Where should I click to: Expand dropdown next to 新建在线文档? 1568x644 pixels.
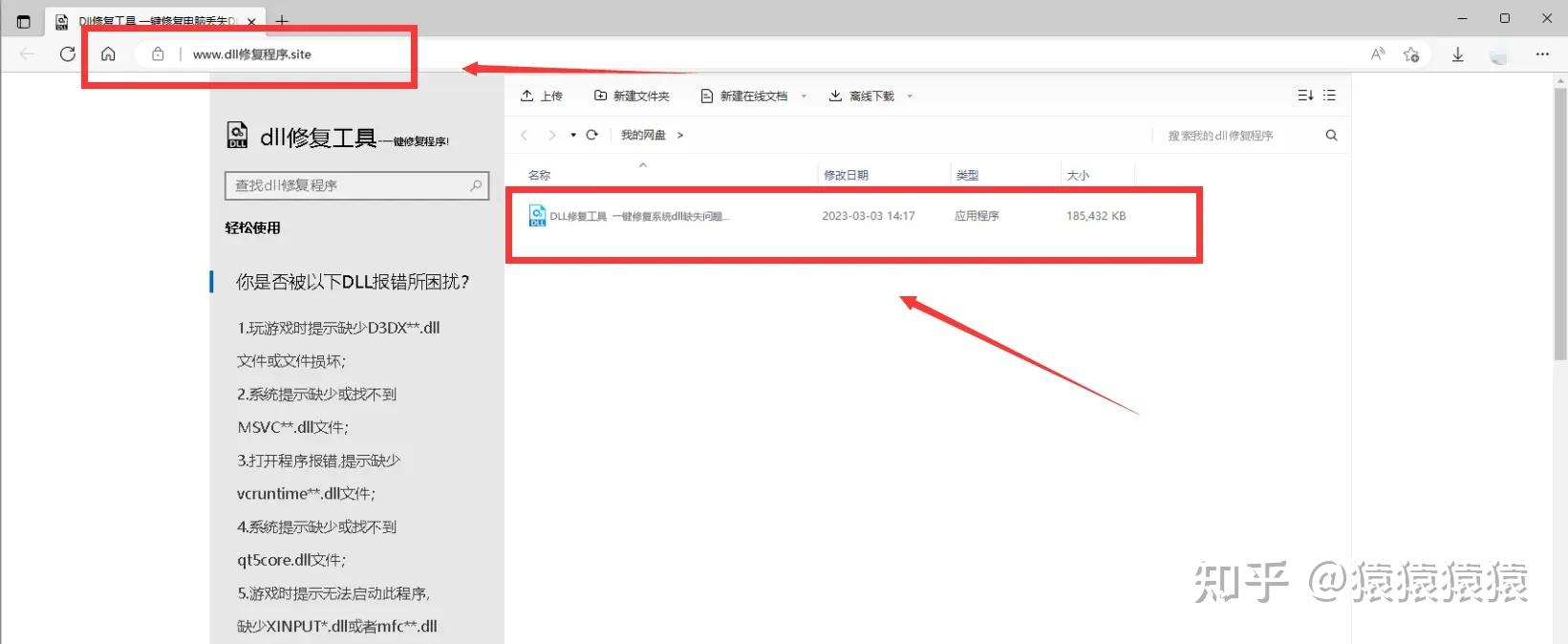[804, 97]
